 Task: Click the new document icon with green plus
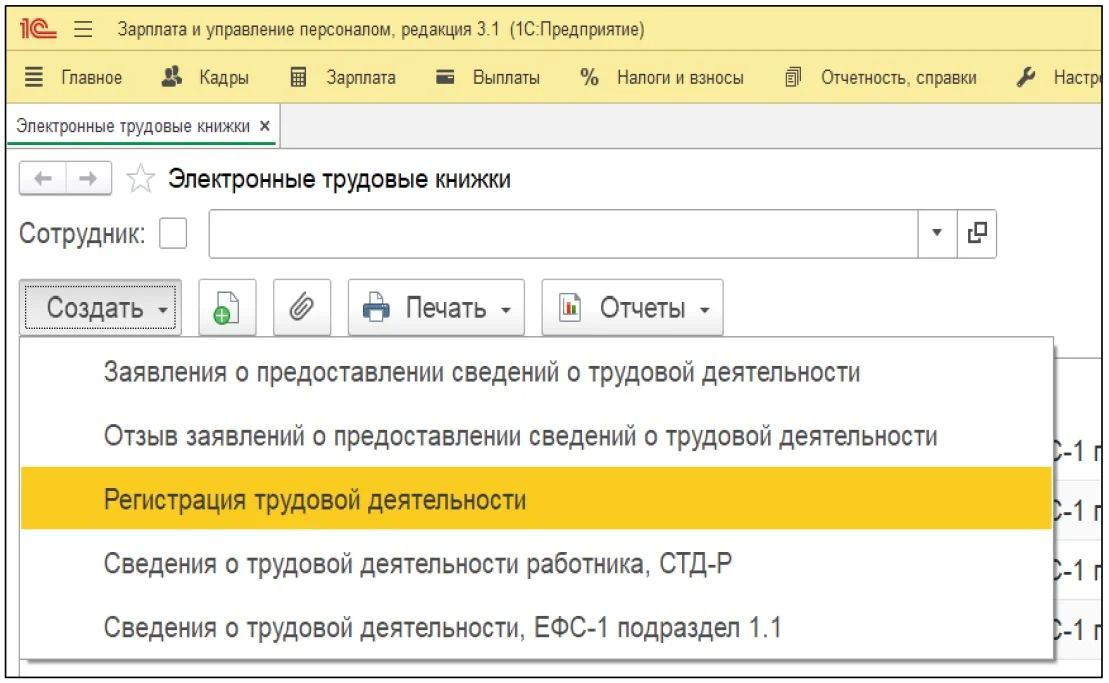(x=227, y=308)
